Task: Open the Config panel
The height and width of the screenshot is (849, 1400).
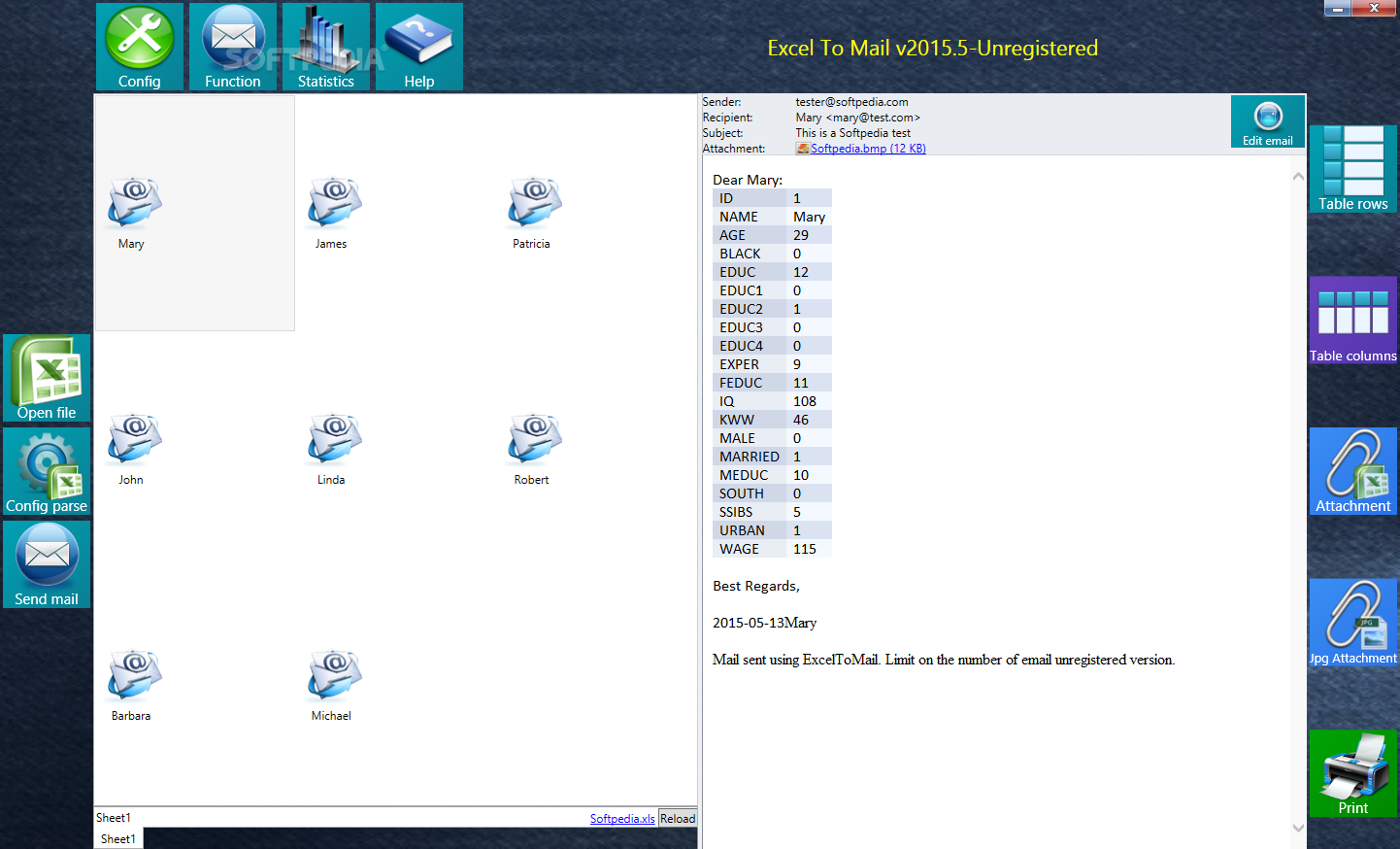Action: tap(139, 47)
